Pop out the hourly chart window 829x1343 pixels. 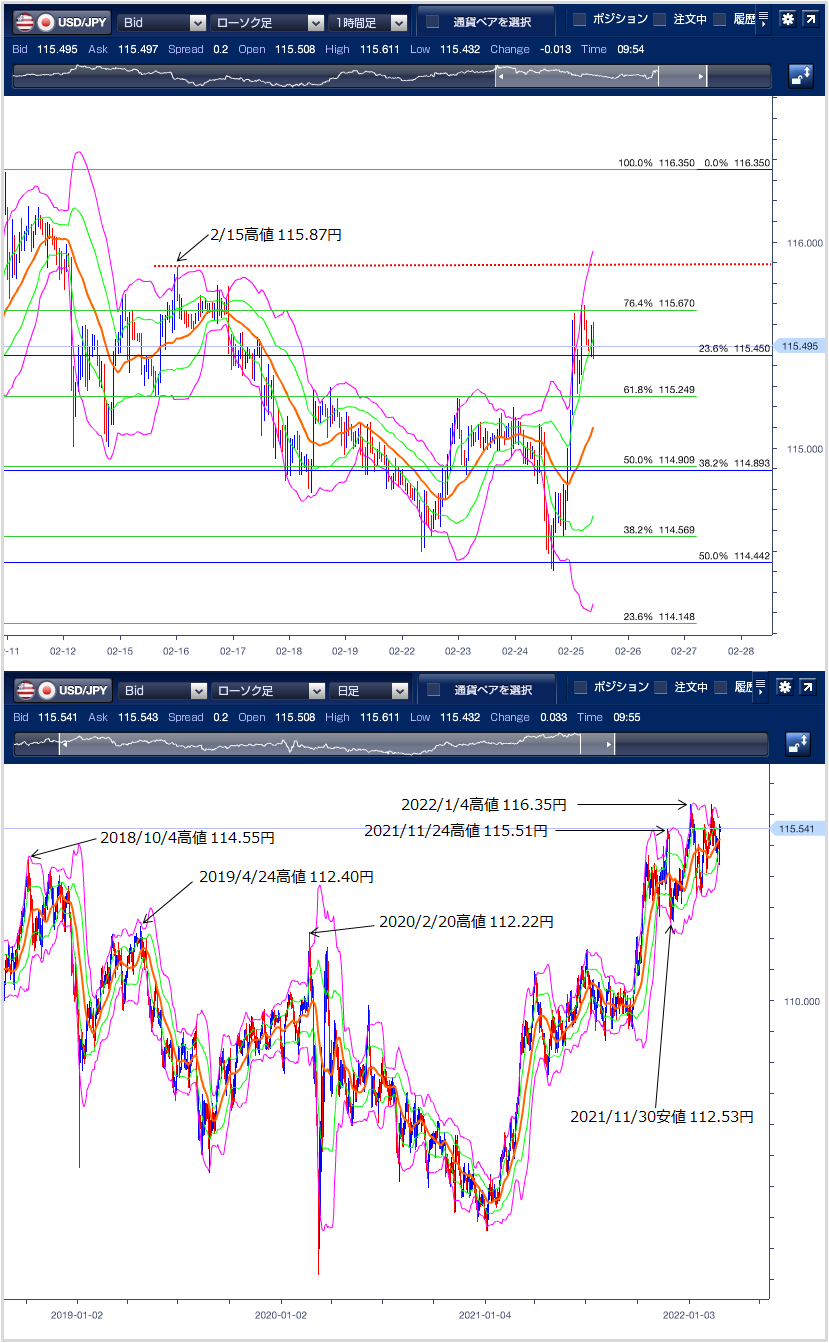point(809,20)
